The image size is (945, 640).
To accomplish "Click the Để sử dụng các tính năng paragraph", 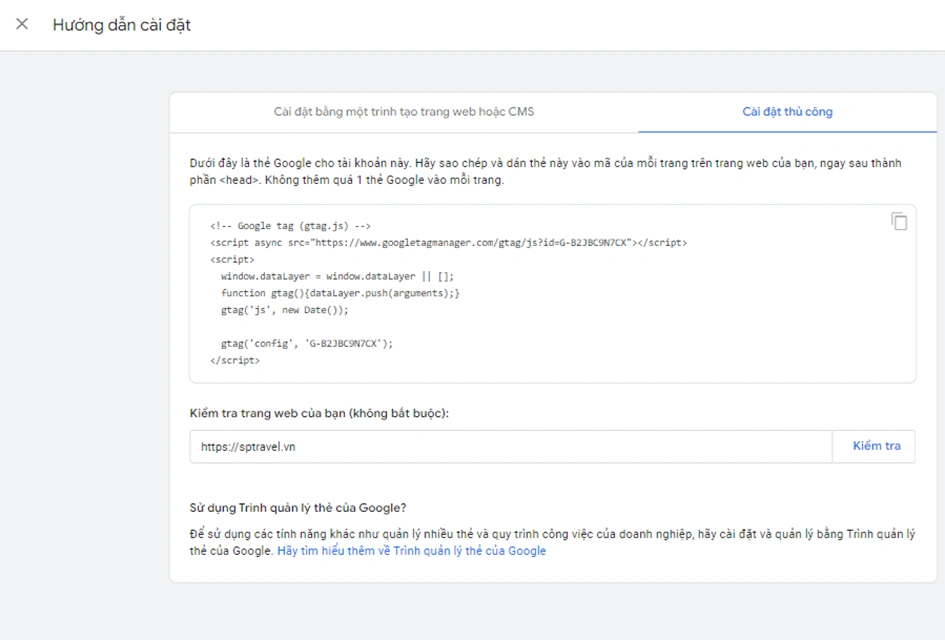I will pyautogui.click(x=552, y=542).
